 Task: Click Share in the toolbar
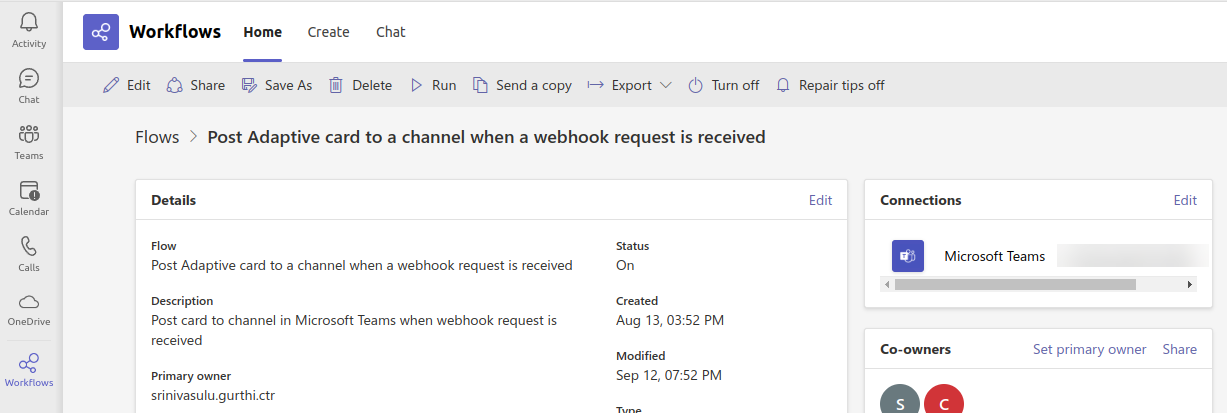tap(196, 85)
